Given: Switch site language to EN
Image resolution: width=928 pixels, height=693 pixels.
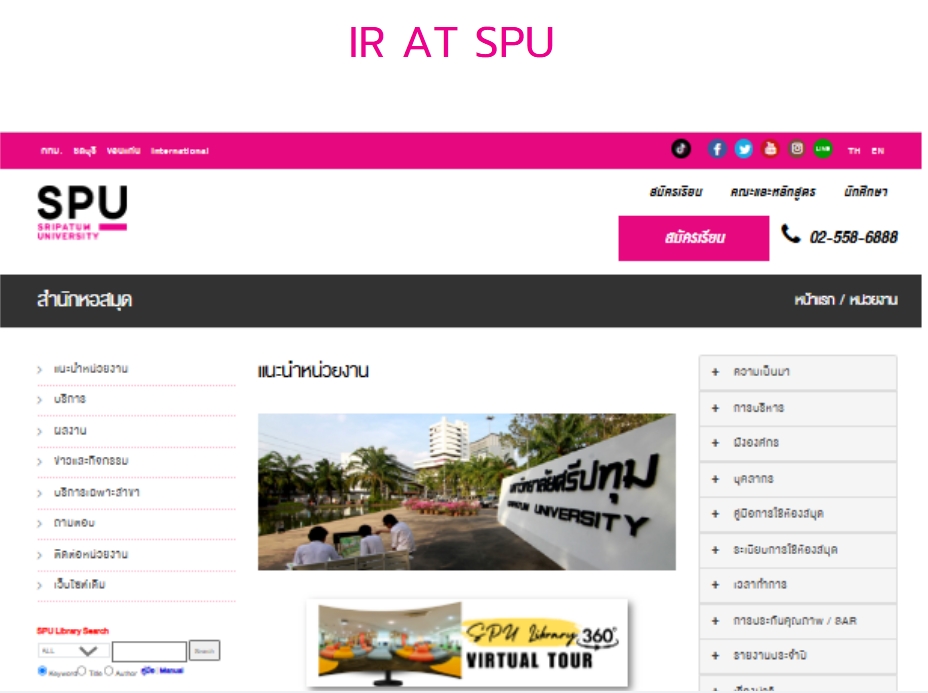Looking at the screenshot, I should pos(878,151).
